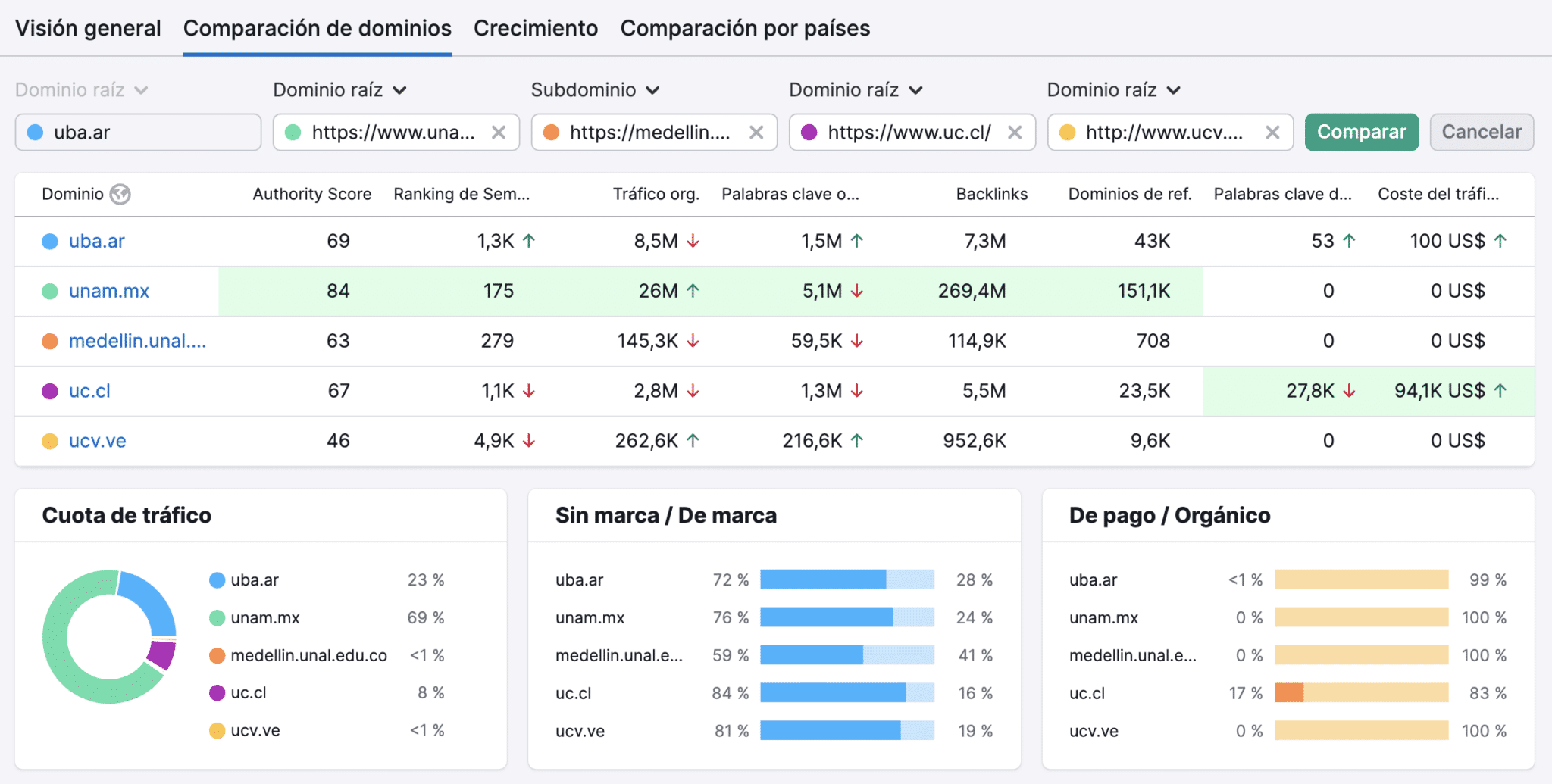Toggle uba.ar in the Cuota de tráfico legend
1552x784 pixels.
[x=253, y=579]
